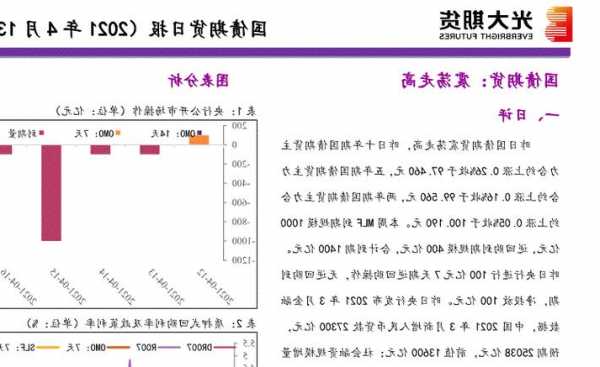Click the orange bar above 2021-04-12

[199, 140]
